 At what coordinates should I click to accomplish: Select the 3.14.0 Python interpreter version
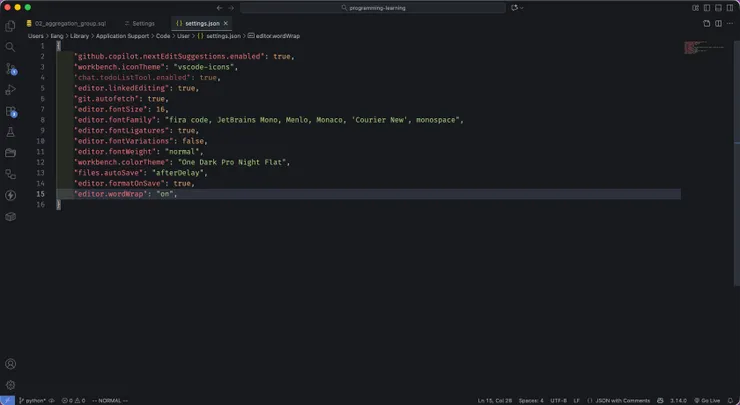[x=678, y=400]
